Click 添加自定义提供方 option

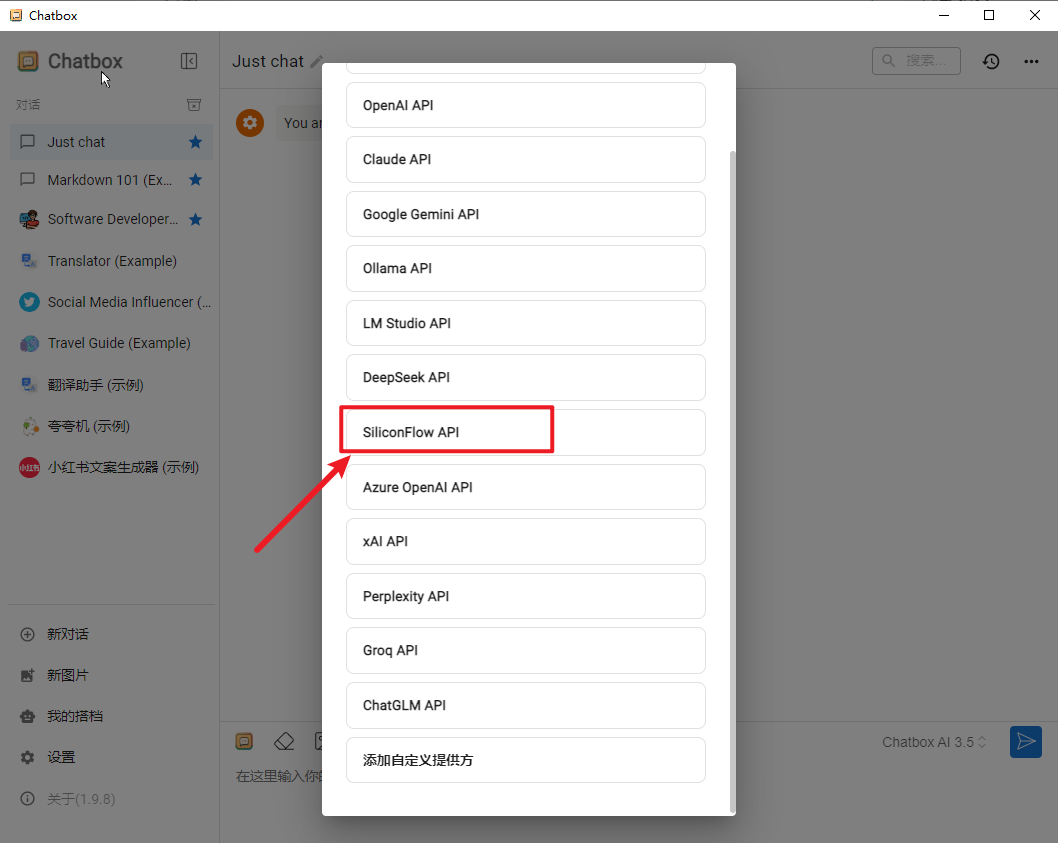click(x=526, y=760)
